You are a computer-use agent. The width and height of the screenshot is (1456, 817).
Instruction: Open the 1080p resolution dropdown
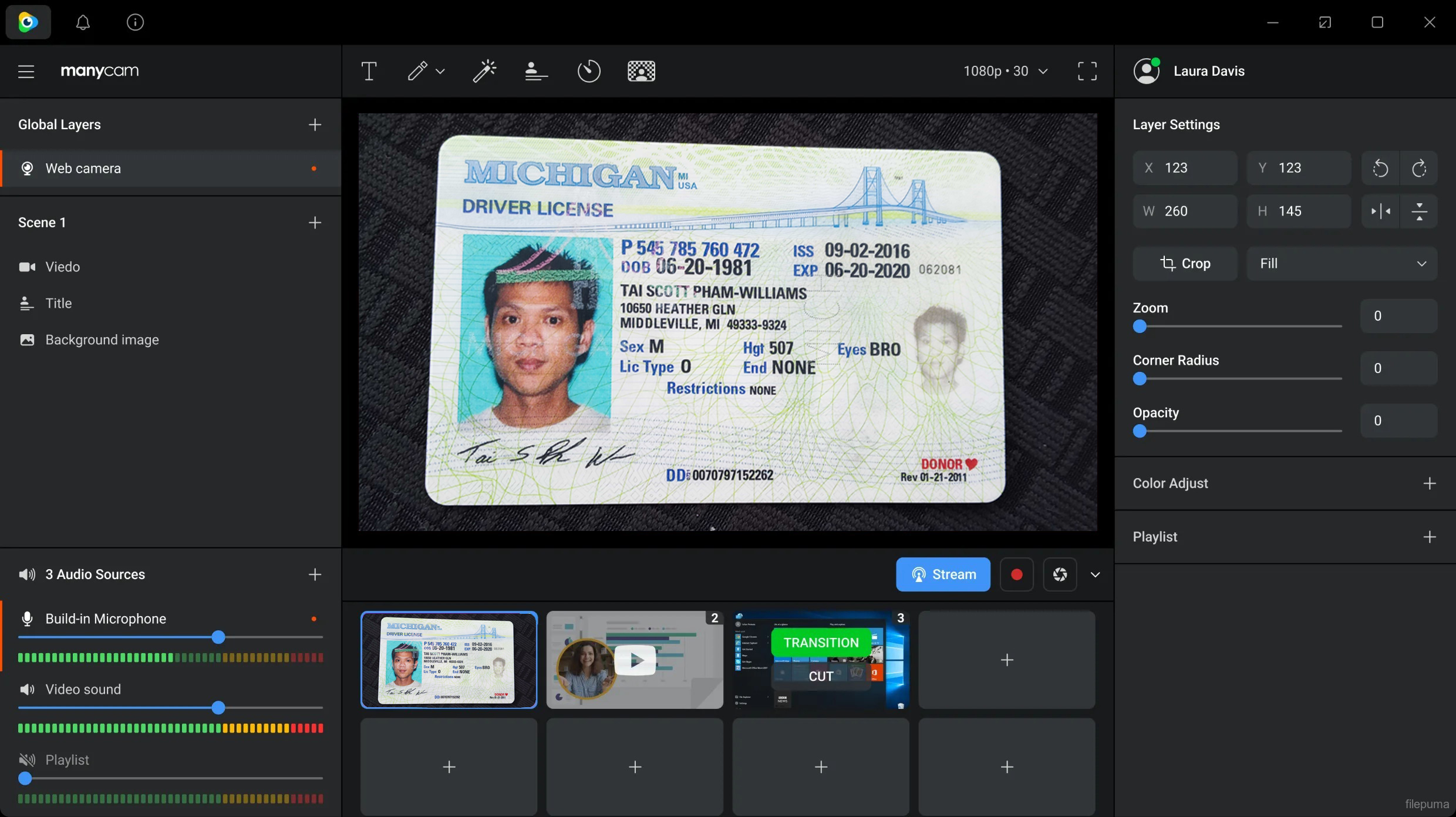pyautogui.click(x=1005, y=71)
